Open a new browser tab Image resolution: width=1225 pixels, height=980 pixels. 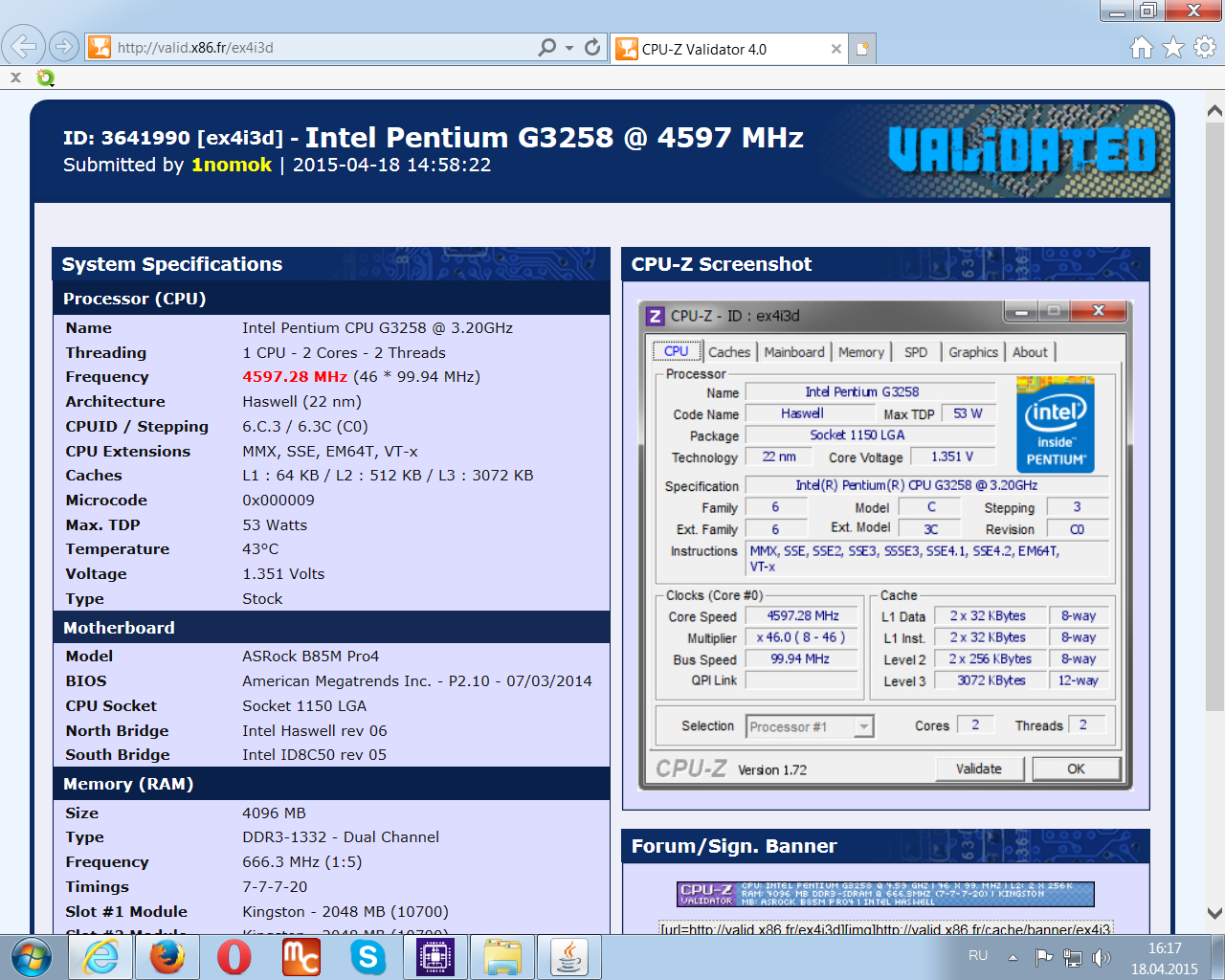(x=862, y=49)
